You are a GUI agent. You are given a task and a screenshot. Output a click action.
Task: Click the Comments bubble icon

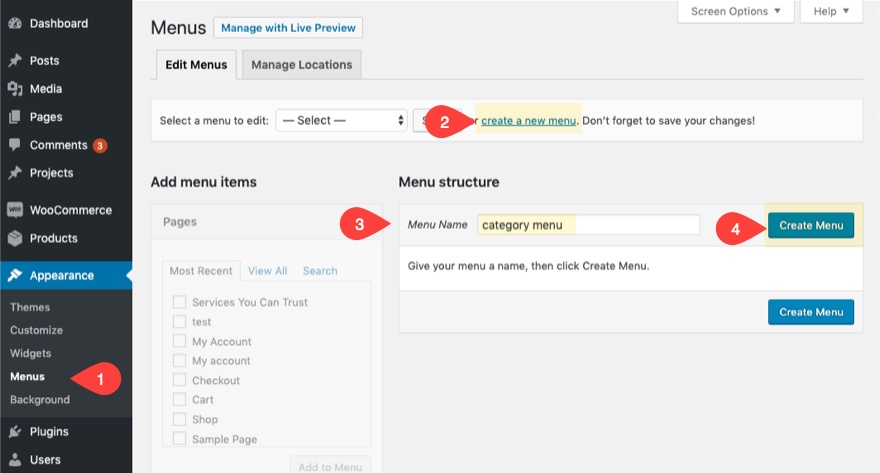tap(15, 145)
